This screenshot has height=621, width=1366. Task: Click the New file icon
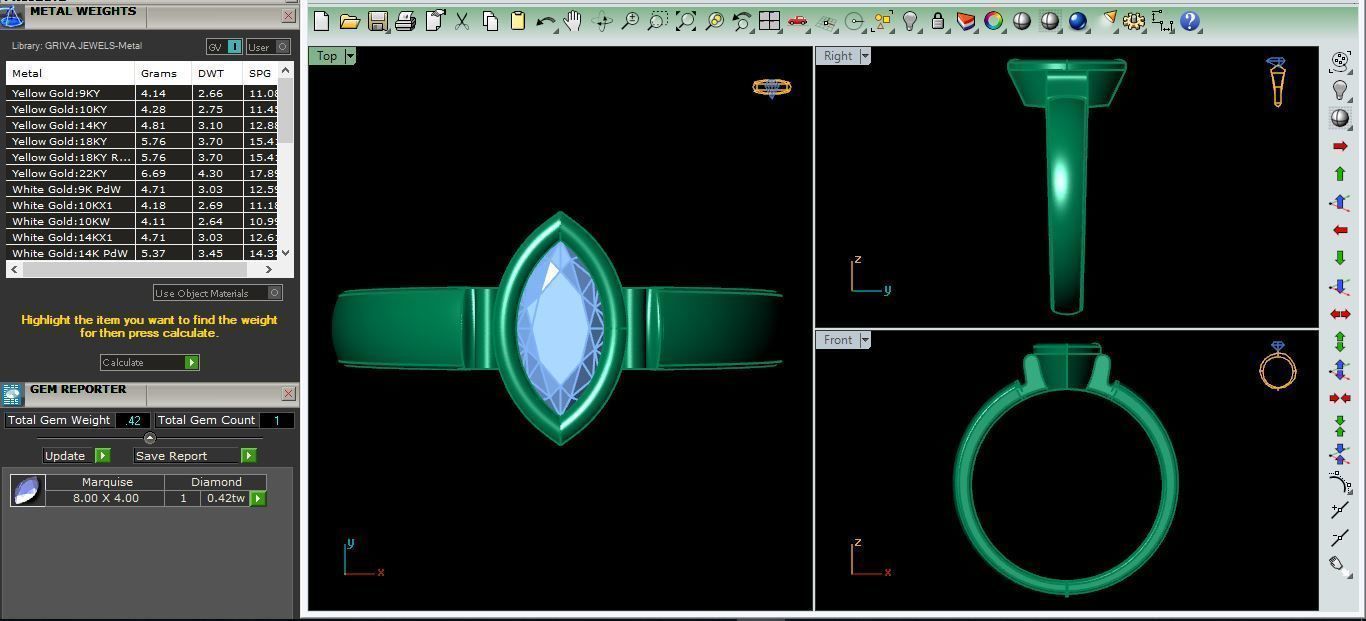point(322,21)
